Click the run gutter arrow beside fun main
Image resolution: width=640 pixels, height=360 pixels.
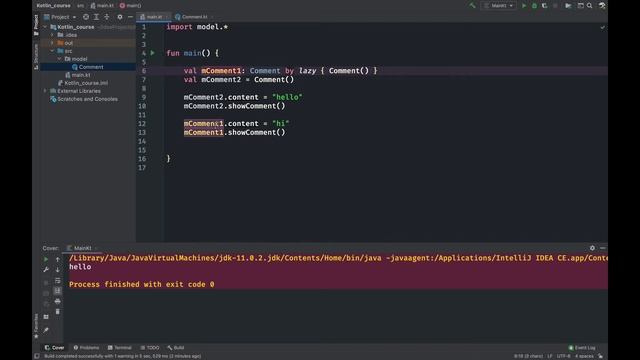pyautogui.click(x=153, y=53)
